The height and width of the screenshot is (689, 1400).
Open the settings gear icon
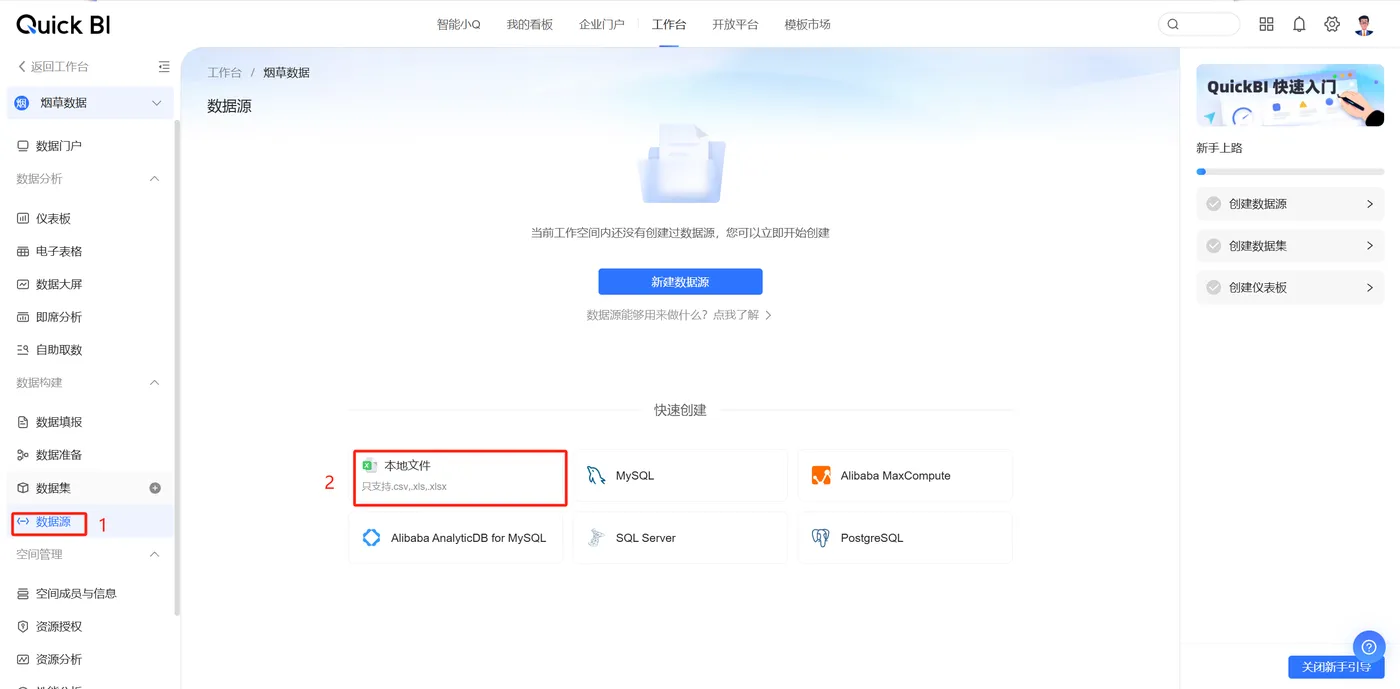tap(1332, 24)
